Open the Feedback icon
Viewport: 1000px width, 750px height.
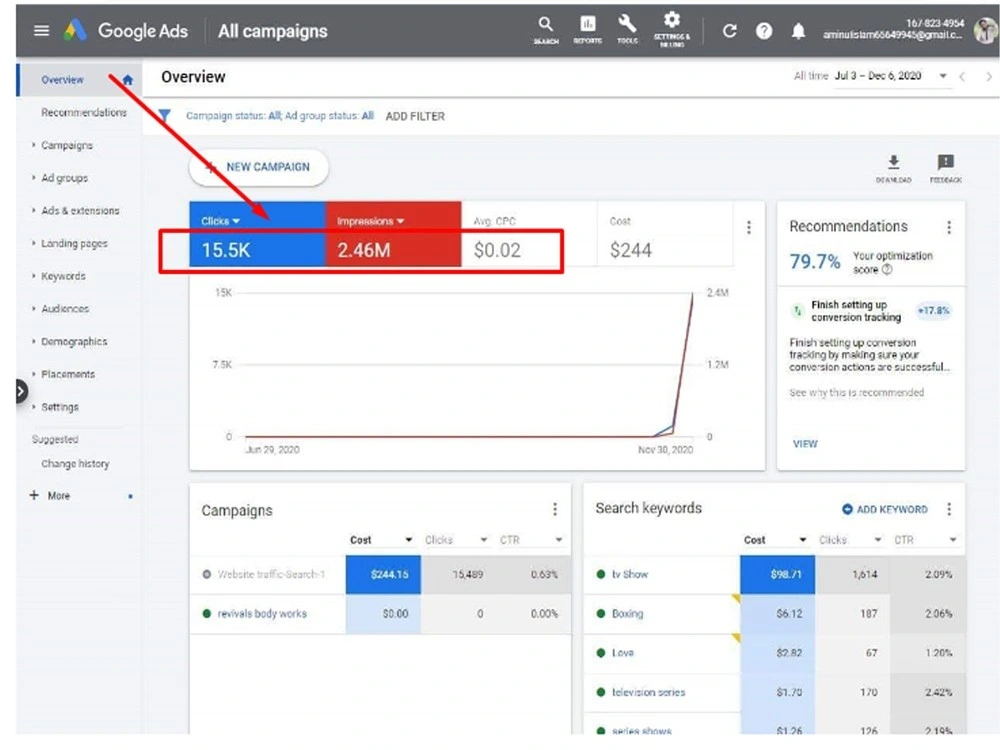945,168
